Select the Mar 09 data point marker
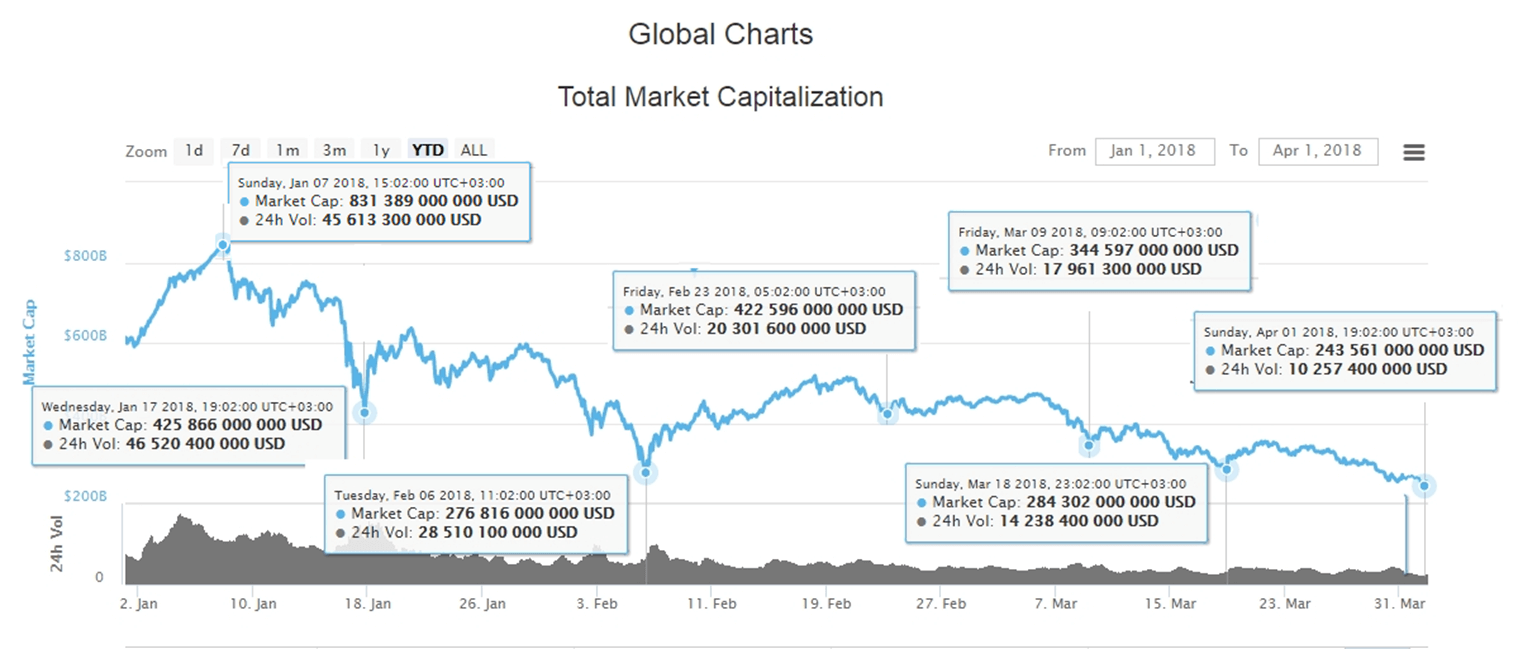The width and height of the screenshot is (1518, 649). click(1089, 445)
